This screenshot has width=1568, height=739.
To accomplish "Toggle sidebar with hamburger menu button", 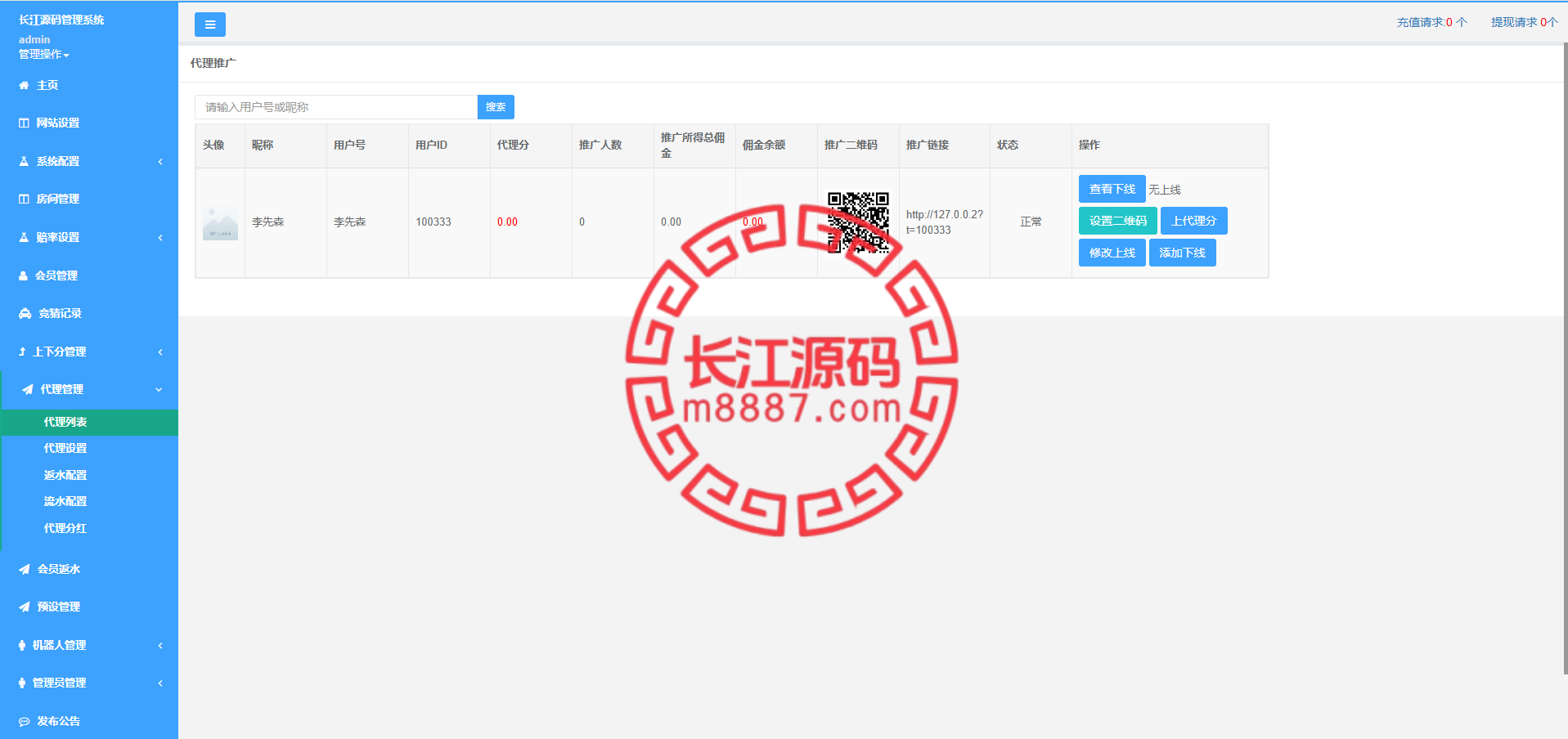I will coord(210,25).
